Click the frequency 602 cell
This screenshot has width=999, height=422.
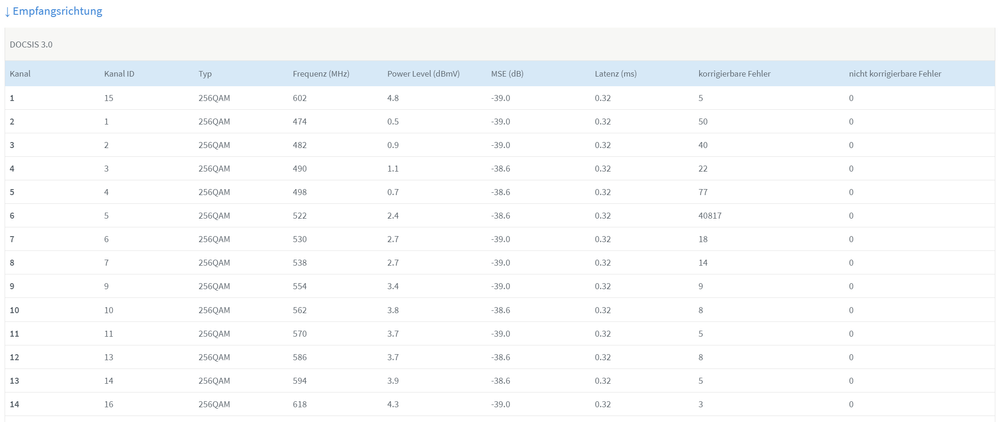tap(300, 98)
